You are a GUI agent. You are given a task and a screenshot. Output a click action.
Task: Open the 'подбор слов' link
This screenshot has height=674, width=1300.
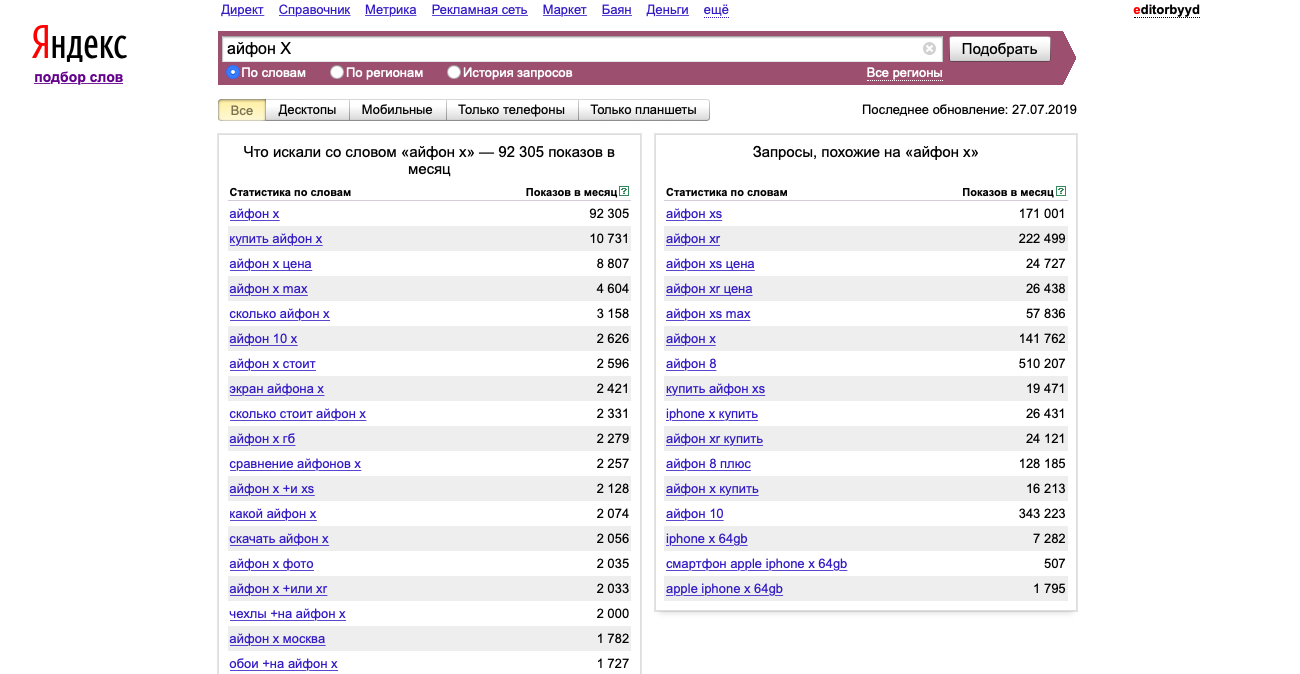point(78,77)
